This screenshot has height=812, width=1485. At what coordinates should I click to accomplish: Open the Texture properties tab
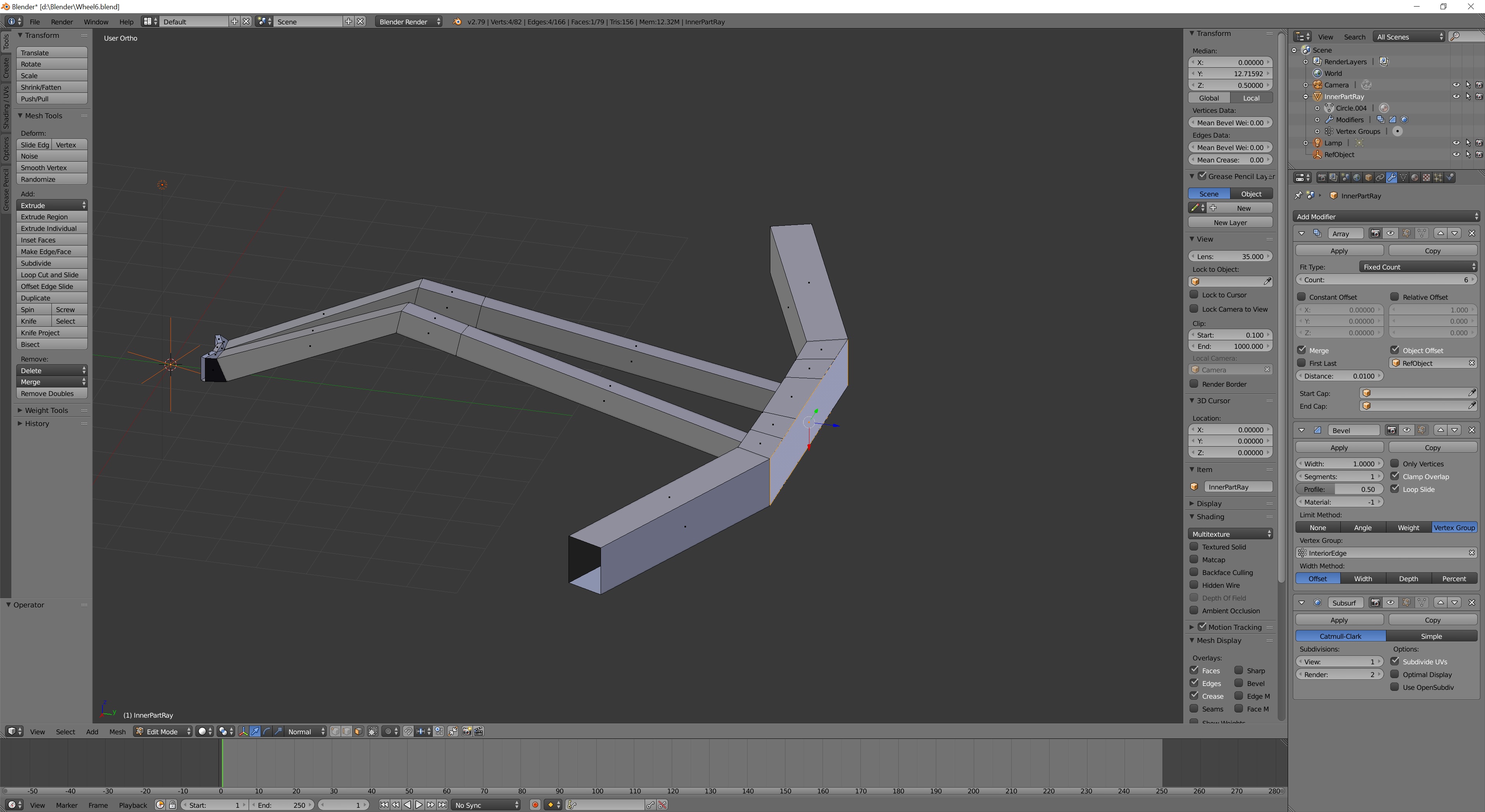pyautogui.click(x=1425, y=177)
